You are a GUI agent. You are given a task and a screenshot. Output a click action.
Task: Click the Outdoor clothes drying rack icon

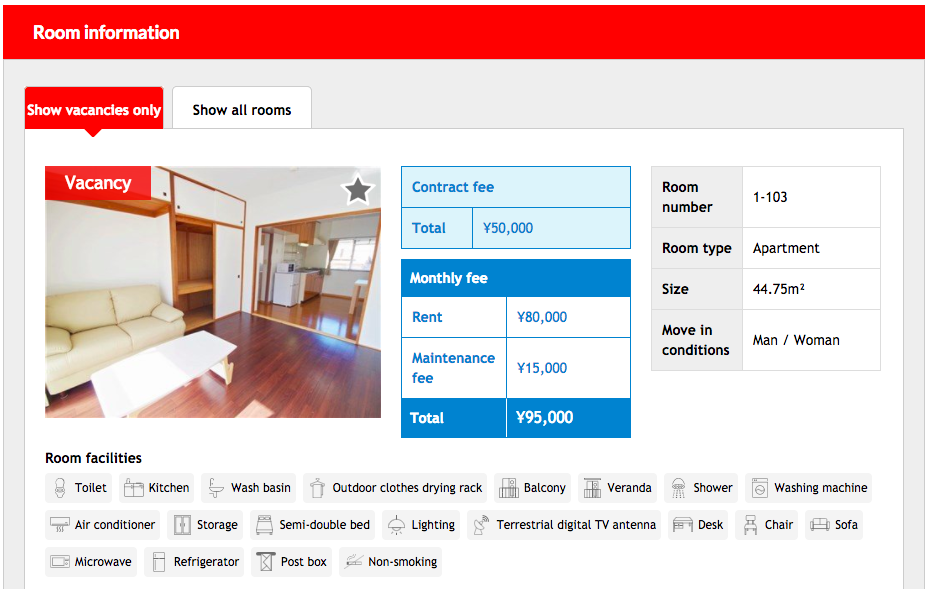pyautogui.click(x=318, y=488)
